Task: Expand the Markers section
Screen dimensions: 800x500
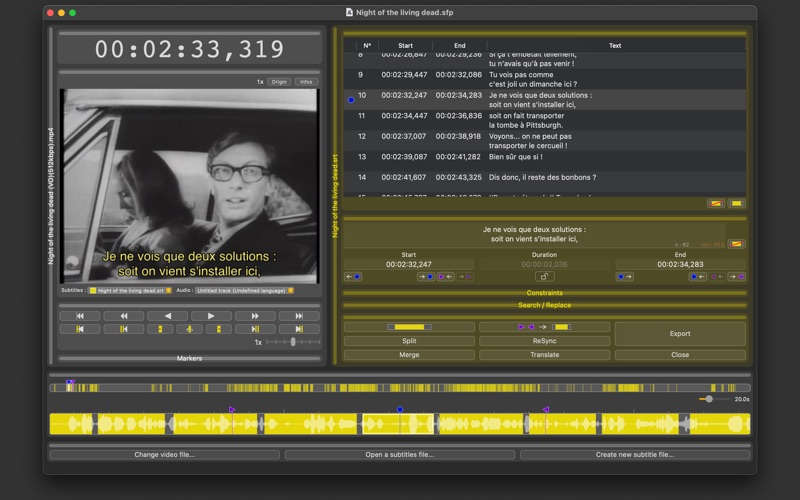Action: tap(189, 358)
